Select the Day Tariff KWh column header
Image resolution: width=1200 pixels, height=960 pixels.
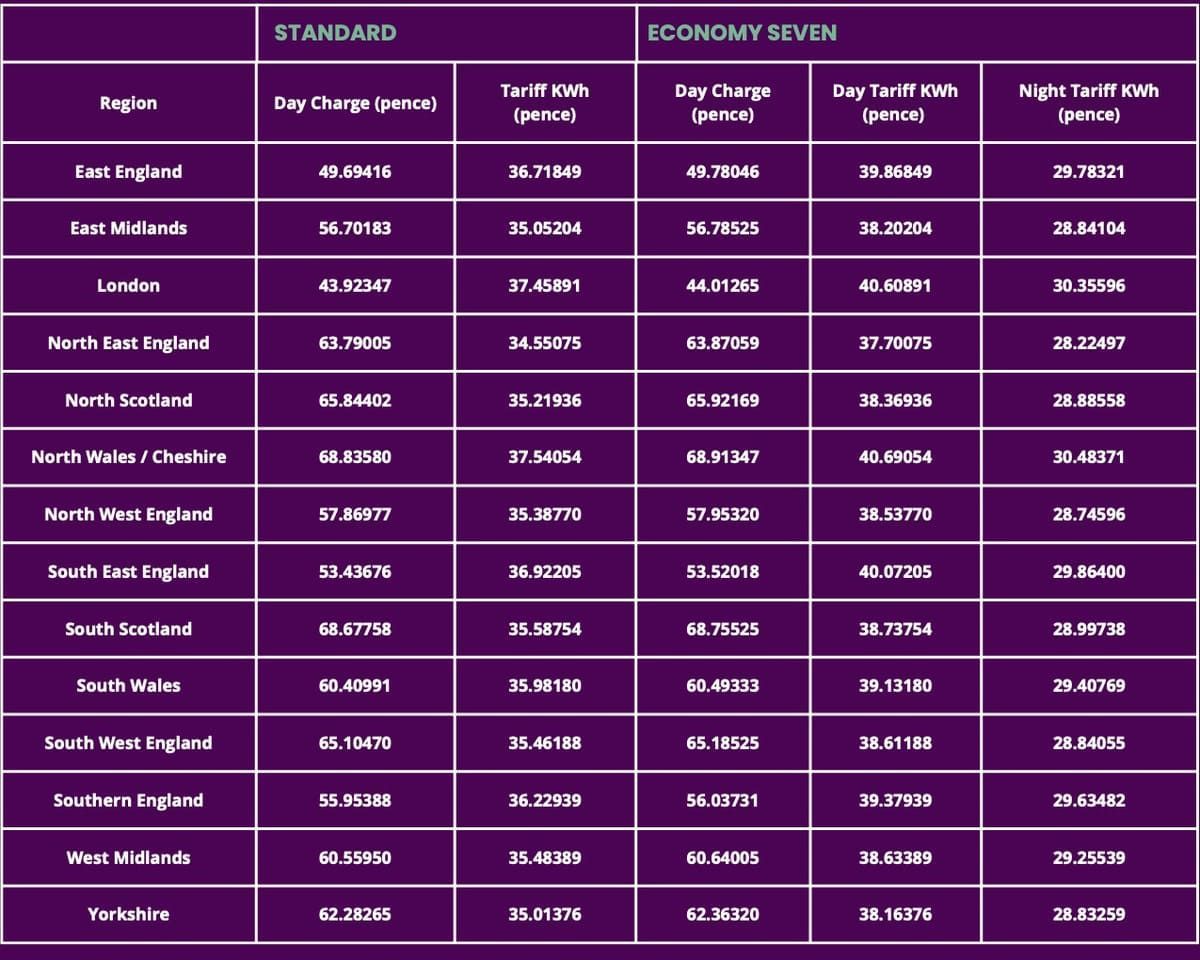[x=894, y=103]
